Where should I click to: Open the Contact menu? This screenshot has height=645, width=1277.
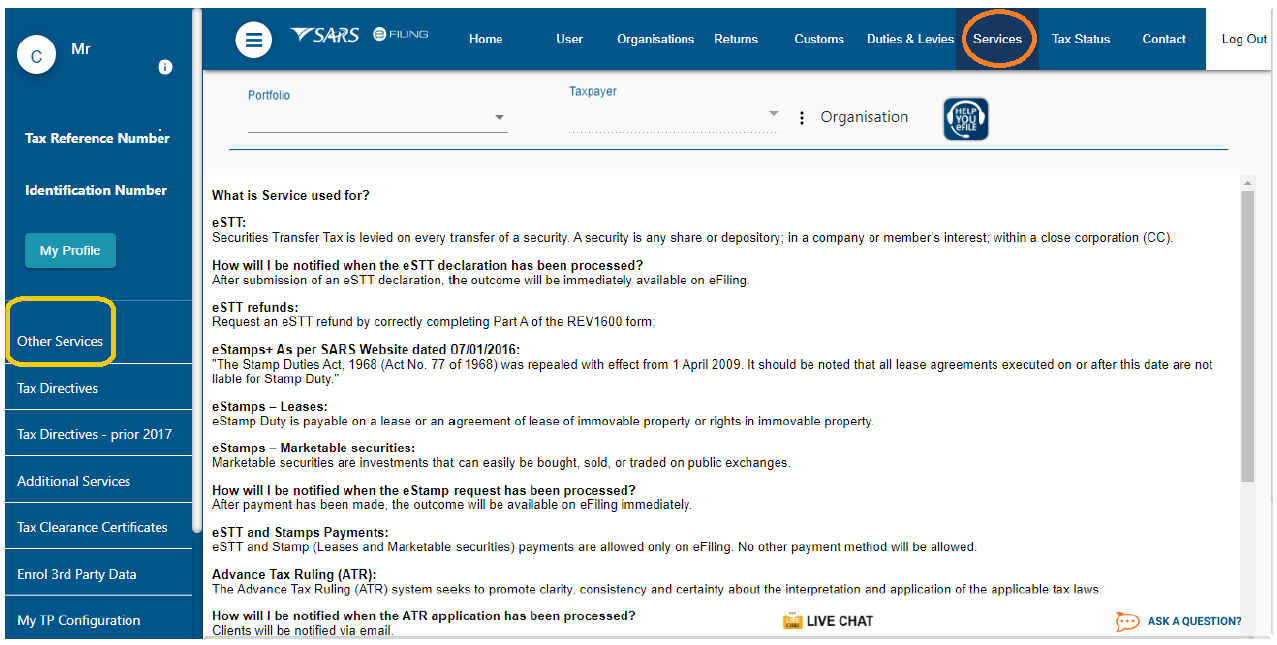[1164, 39]
